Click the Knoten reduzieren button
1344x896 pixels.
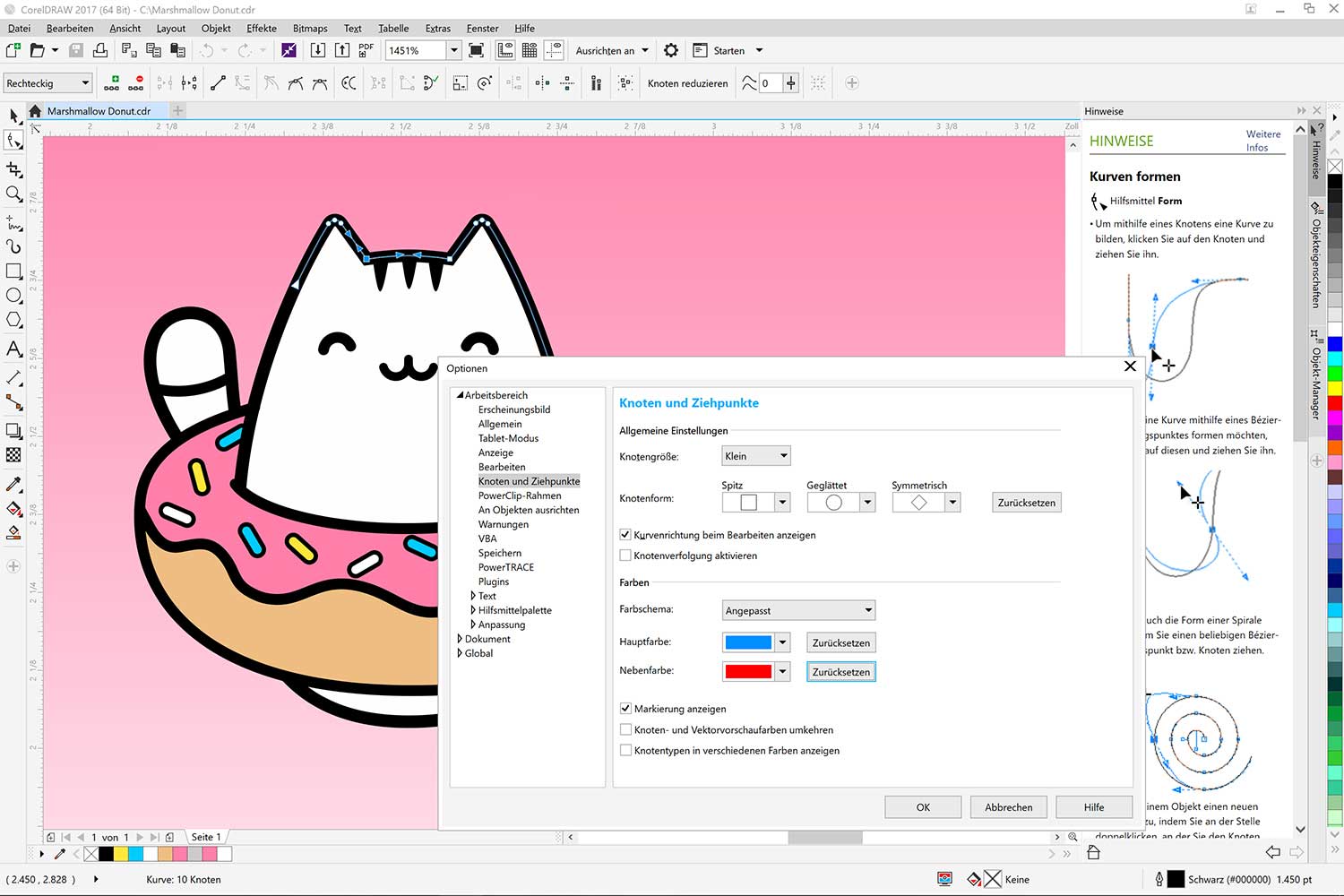687,82
